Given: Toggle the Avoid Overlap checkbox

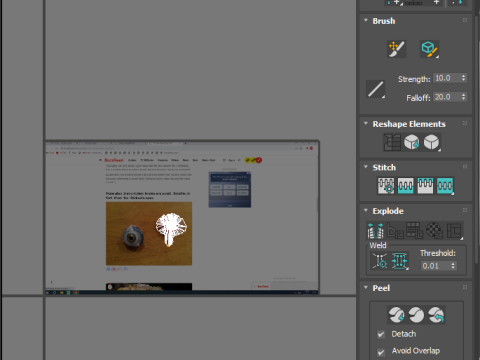Looking at the screenshot, I should 381,352.
